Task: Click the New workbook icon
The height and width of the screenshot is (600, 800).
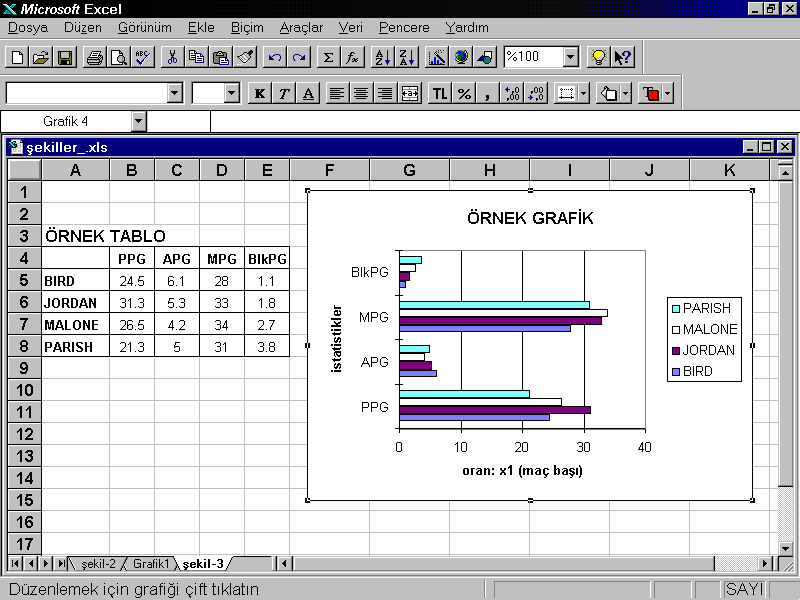Action: 17,57
